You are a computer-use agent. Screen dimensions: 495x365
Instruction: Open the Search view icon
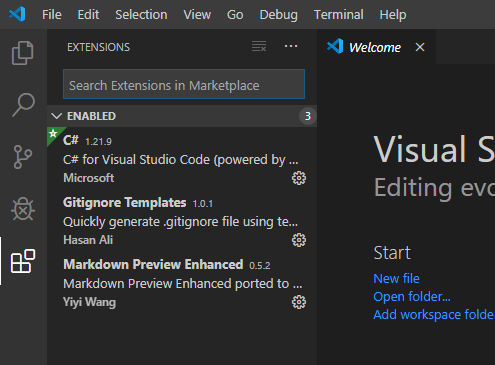click(x=23, y=105)
